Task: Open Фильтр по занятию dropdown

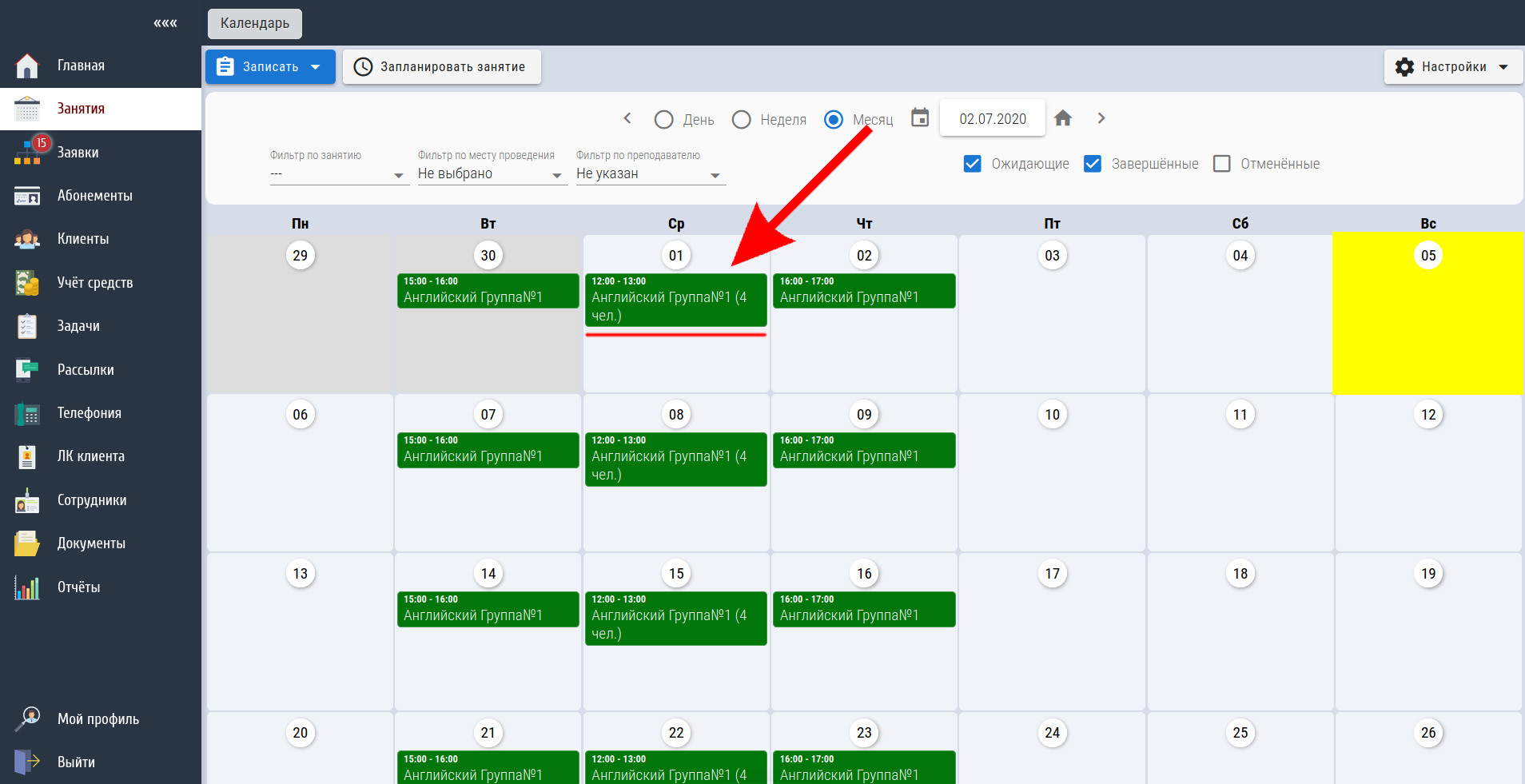Action: pos(339,174)
